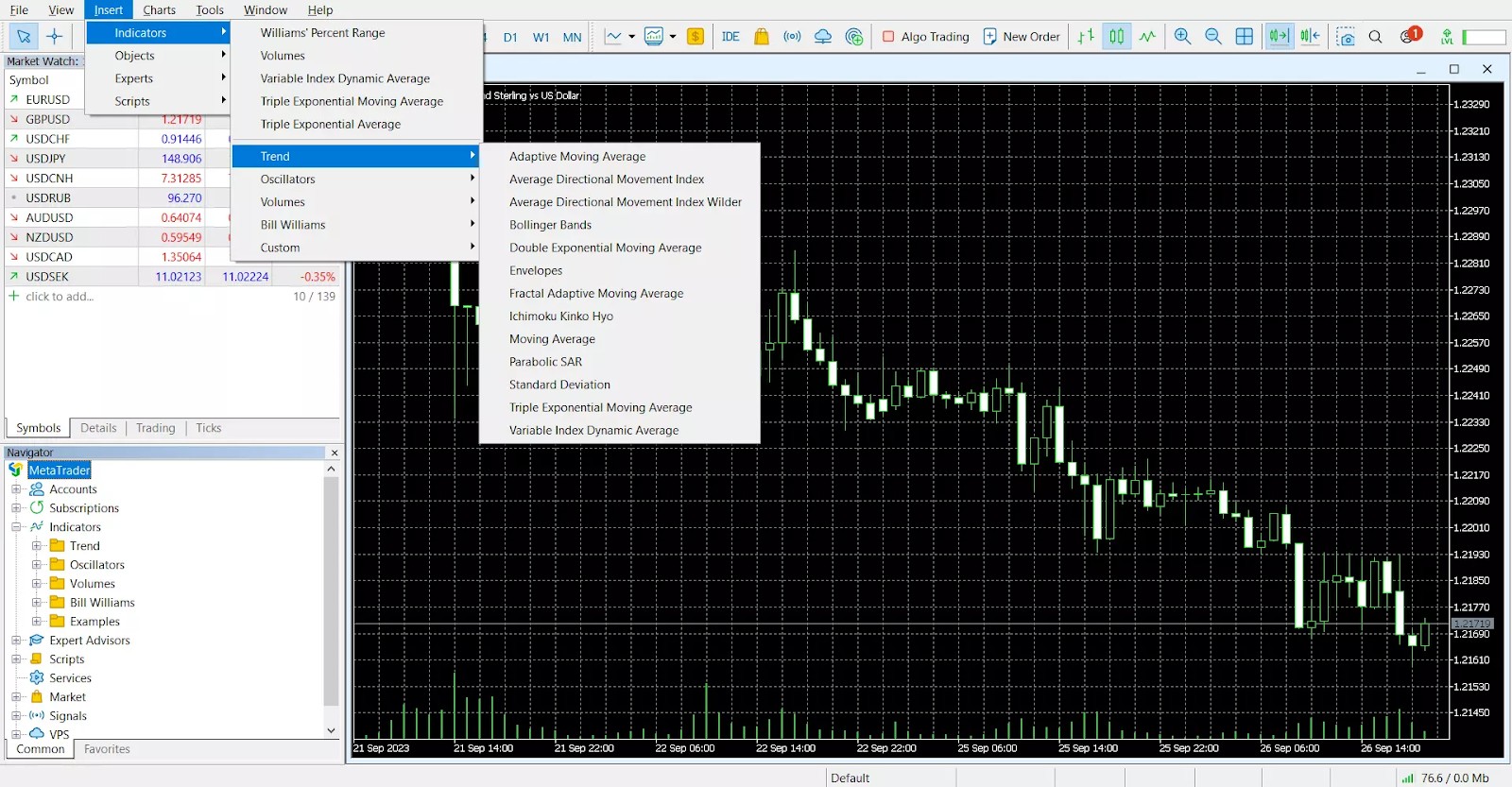The height and width of the screenshot is (787, 1512).
Task: Click the connection status bars icon
Action: [x=1407, y=778]
